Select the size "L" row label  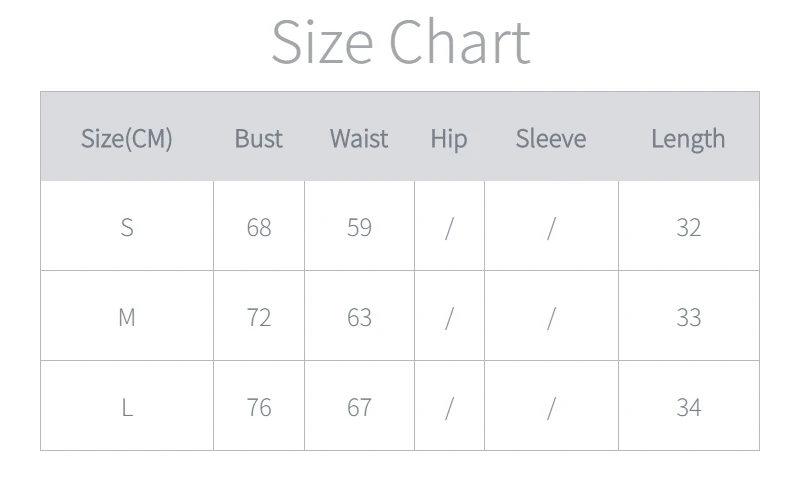click(127, 407)
